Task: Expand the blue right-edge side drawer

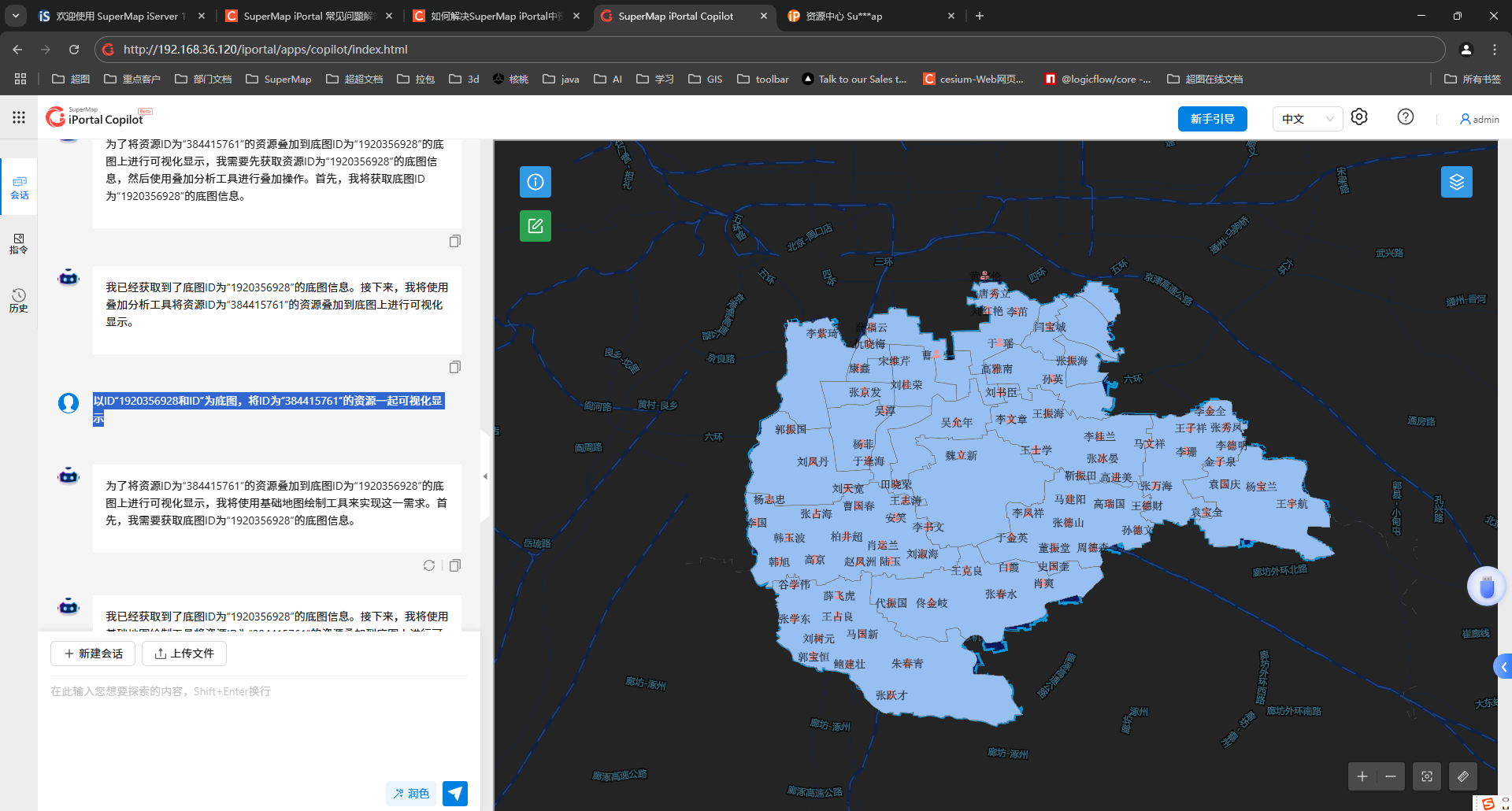Action: 1503,667
